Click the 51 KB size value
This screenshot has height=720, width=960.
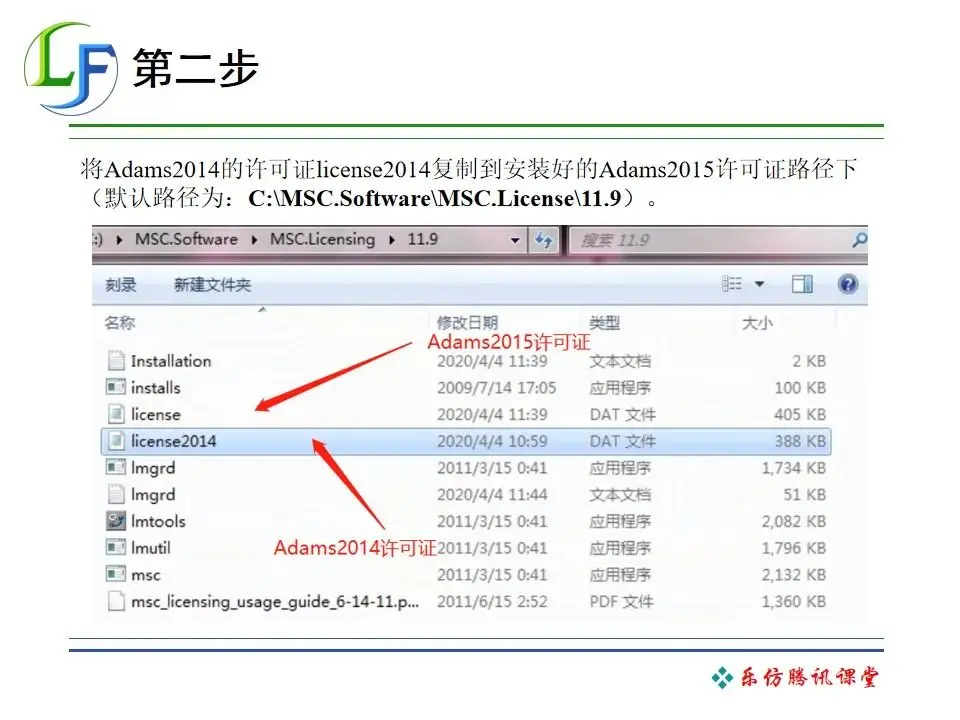[x=804, y=494]
